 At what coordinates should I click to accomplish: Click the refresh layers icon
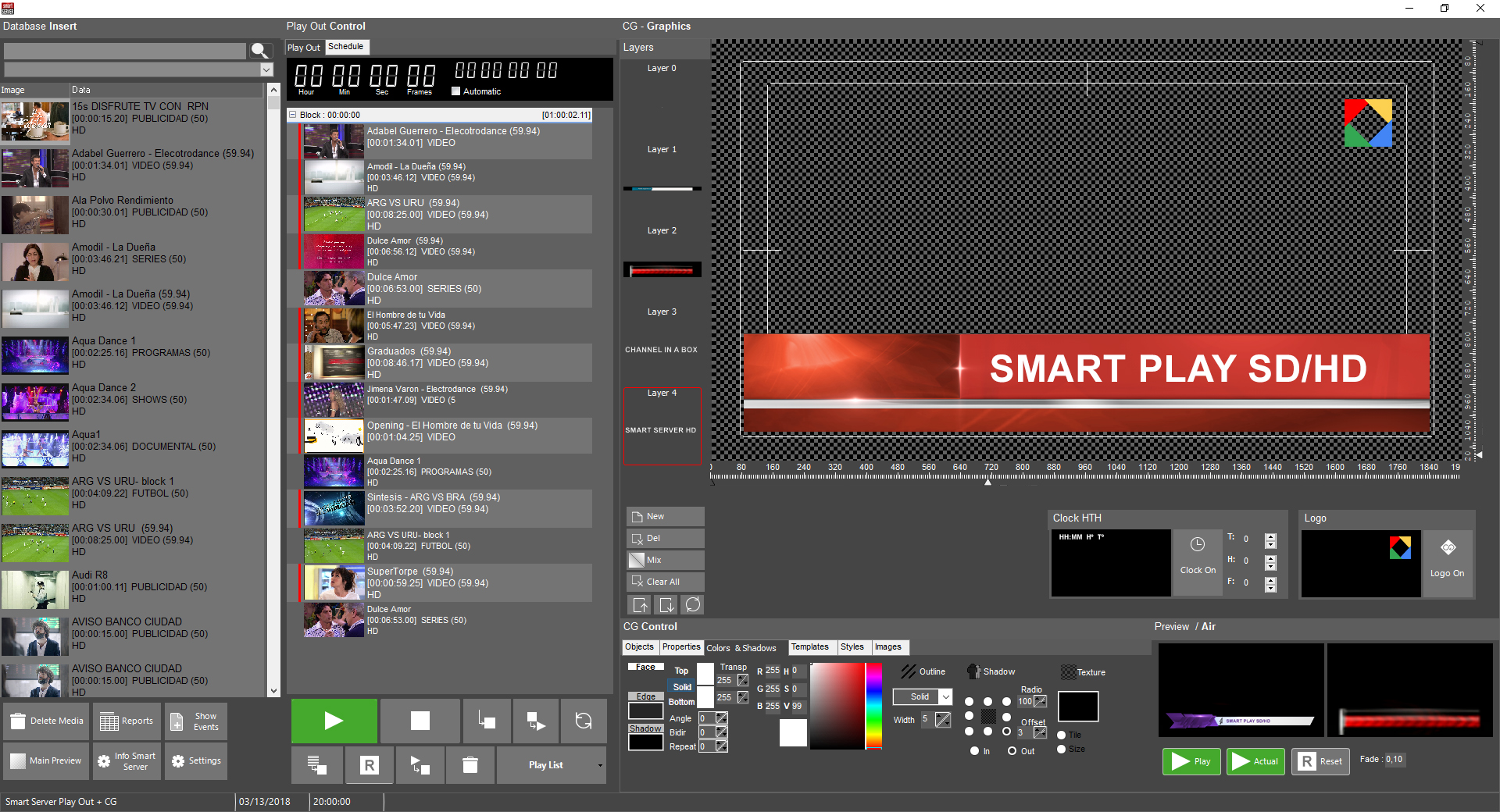pyautogui.click(x=693, y=604)
